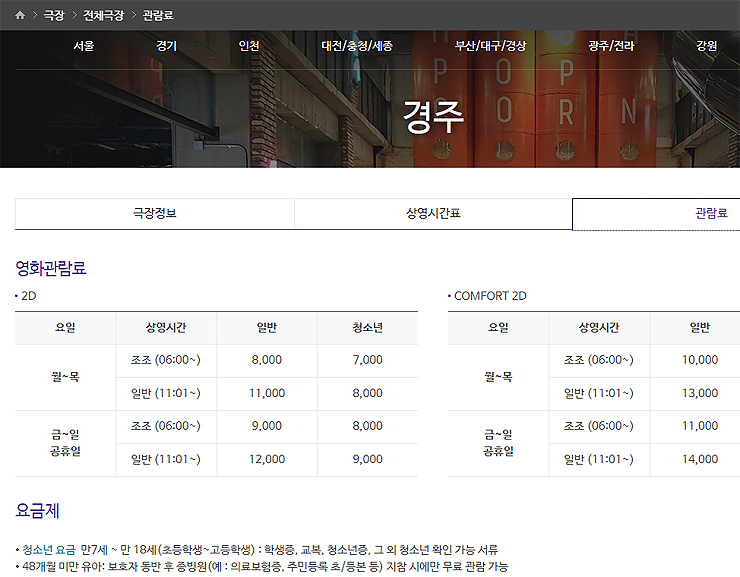
Task: Click the 13,000 price in COMFORT 2D
Action: point(700,393)
